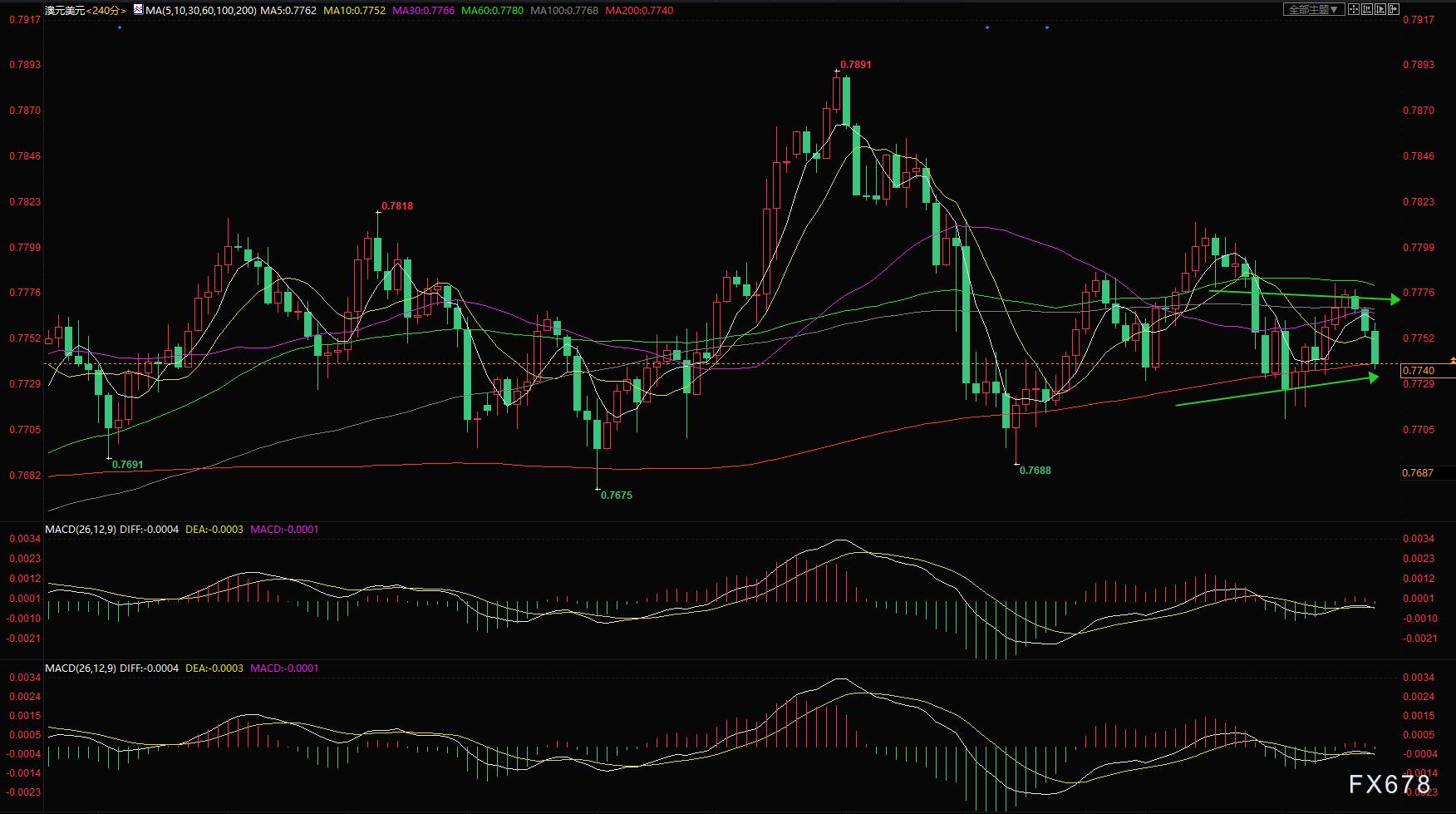The image size is (1456, 814).
Task: Click the 澳元美元 symbol name
Action: 65,11
